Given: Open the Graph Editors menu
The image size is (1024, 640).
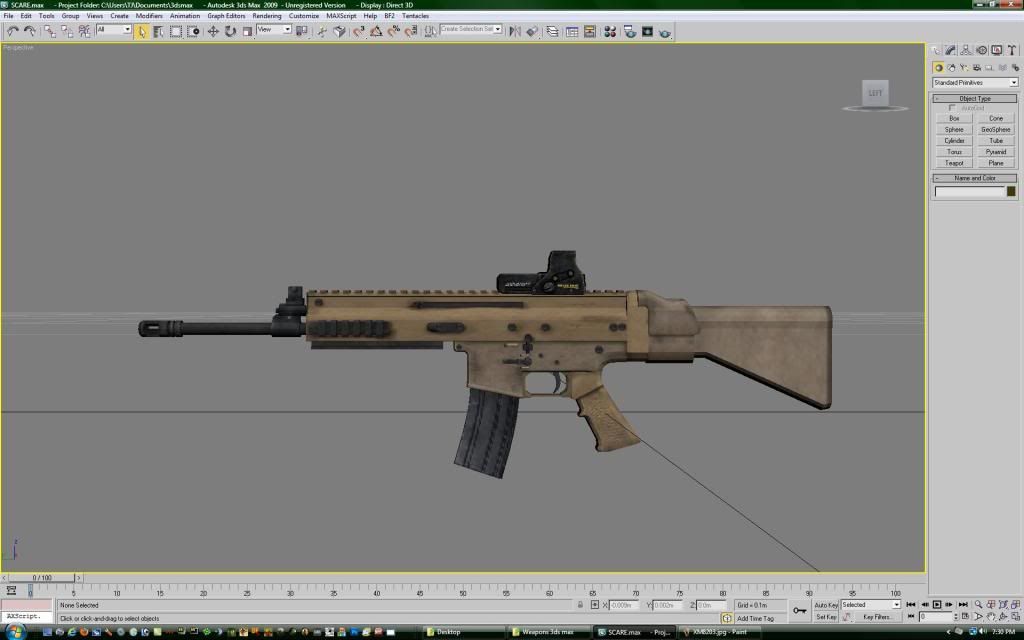Looking at the screenshot, I should [x=226, y=16].
